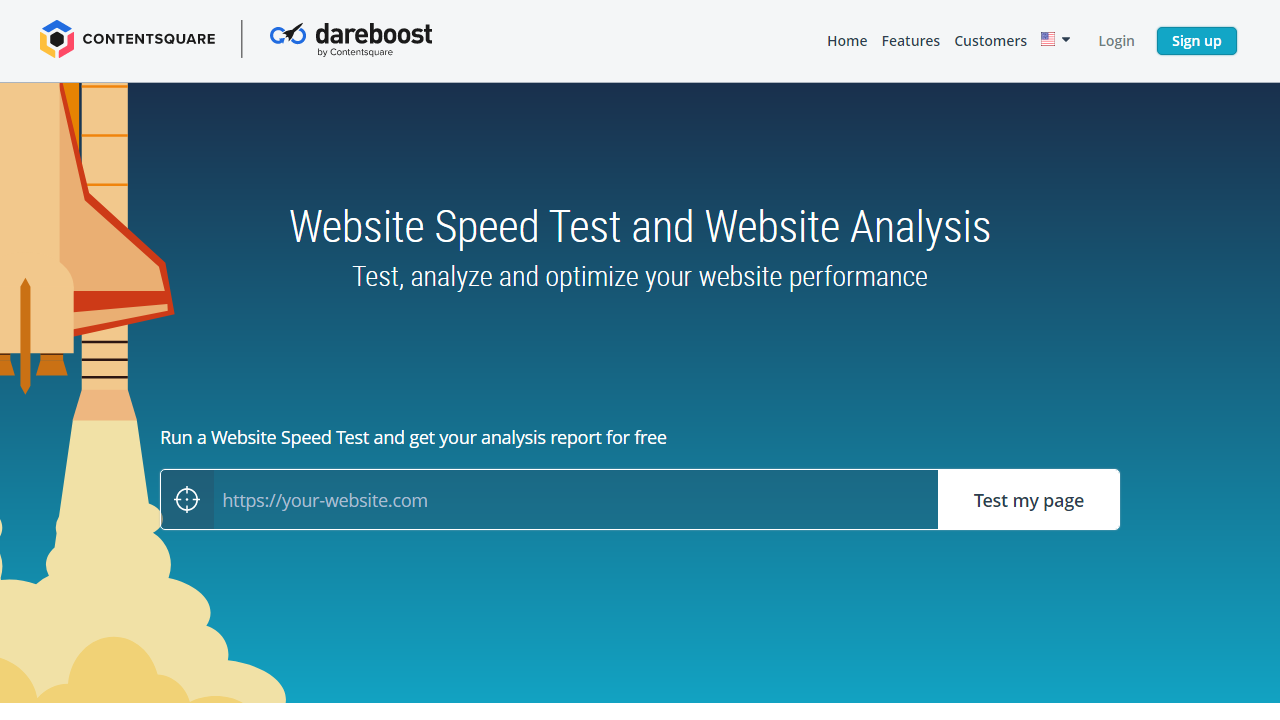Focus the website URL input field
This screenshot has width=1280, height=720.
coord(575,500)
